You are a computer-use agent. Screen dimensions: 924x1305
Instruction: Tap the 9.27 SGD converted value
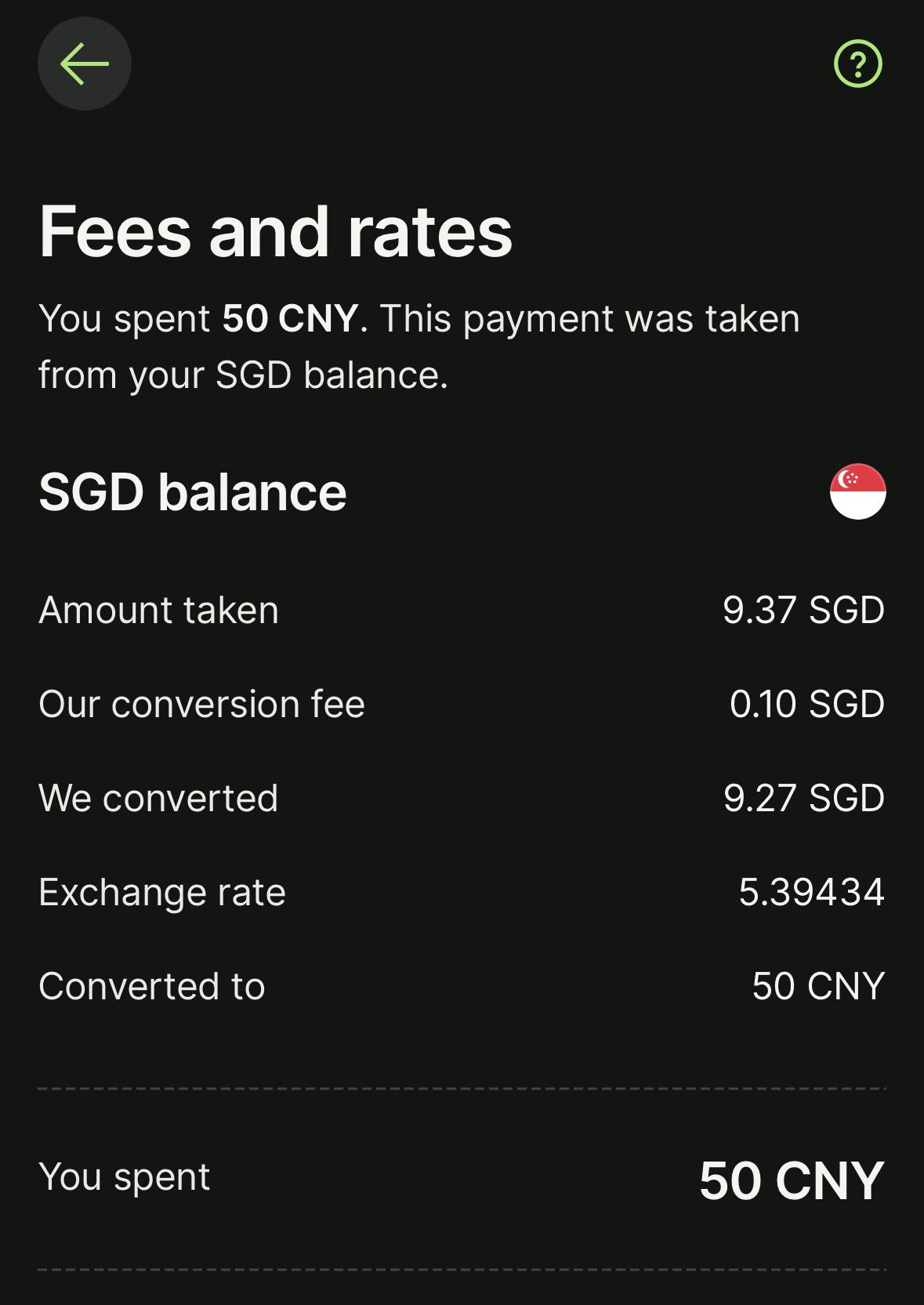point(803,798)
